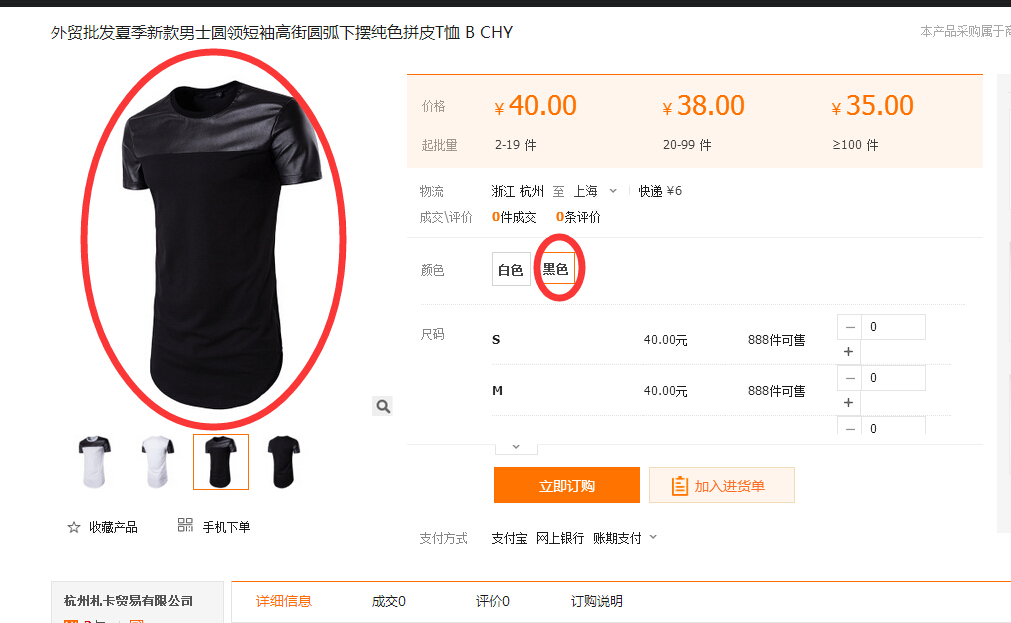
Task: Select the first white shirt thumbnail
Action: click(95, 462)
